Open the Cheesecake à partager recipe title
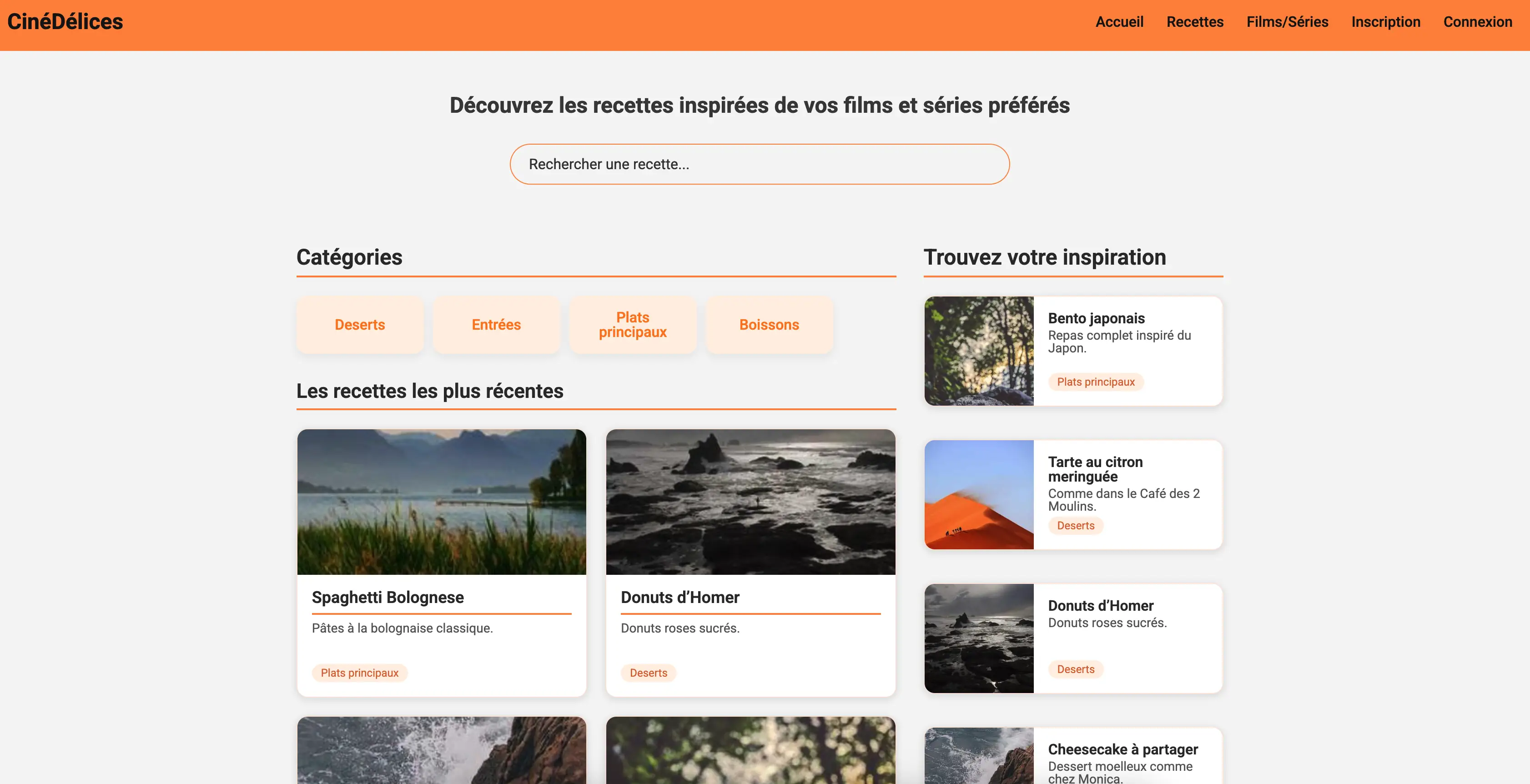The width and height of the screenshot is (1530, 784). tap(1122, 749)
